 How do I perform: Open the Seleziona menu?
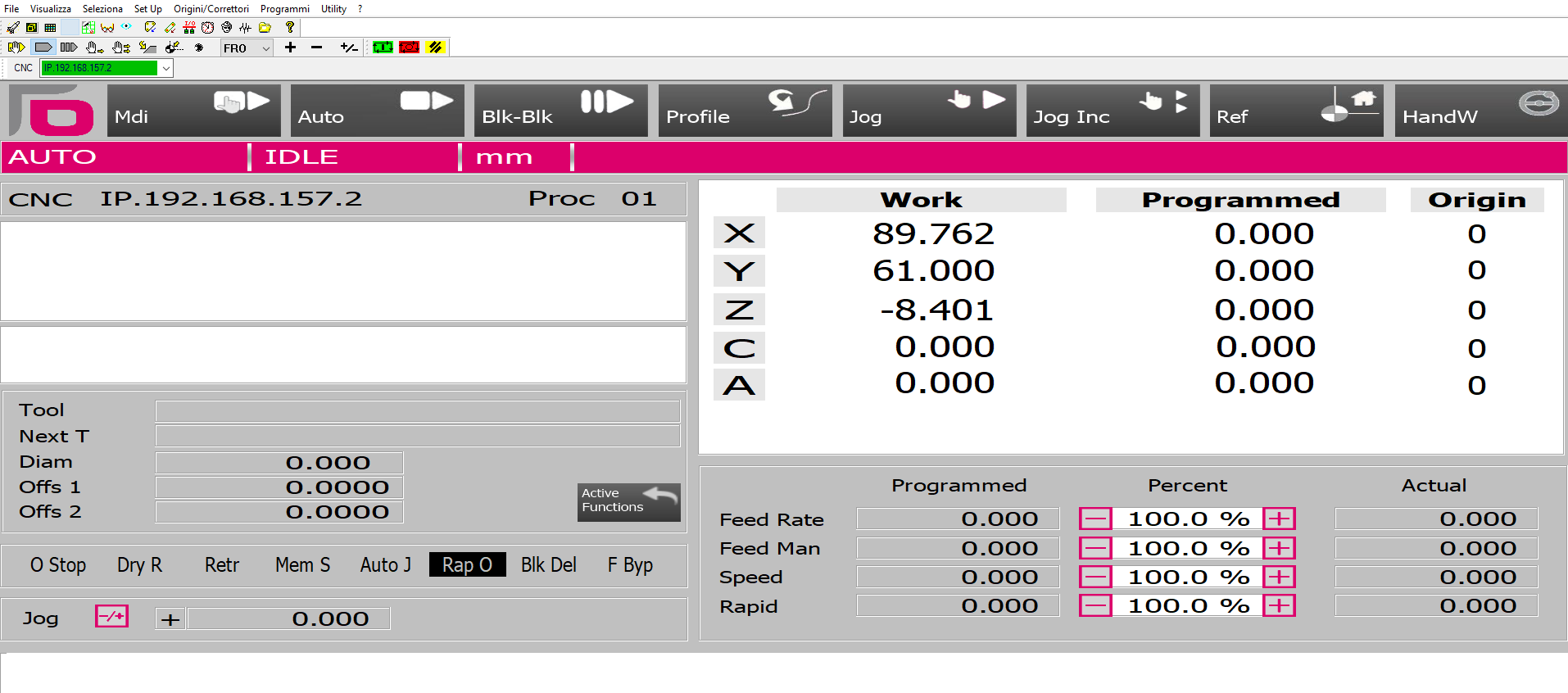click(102, 8)
